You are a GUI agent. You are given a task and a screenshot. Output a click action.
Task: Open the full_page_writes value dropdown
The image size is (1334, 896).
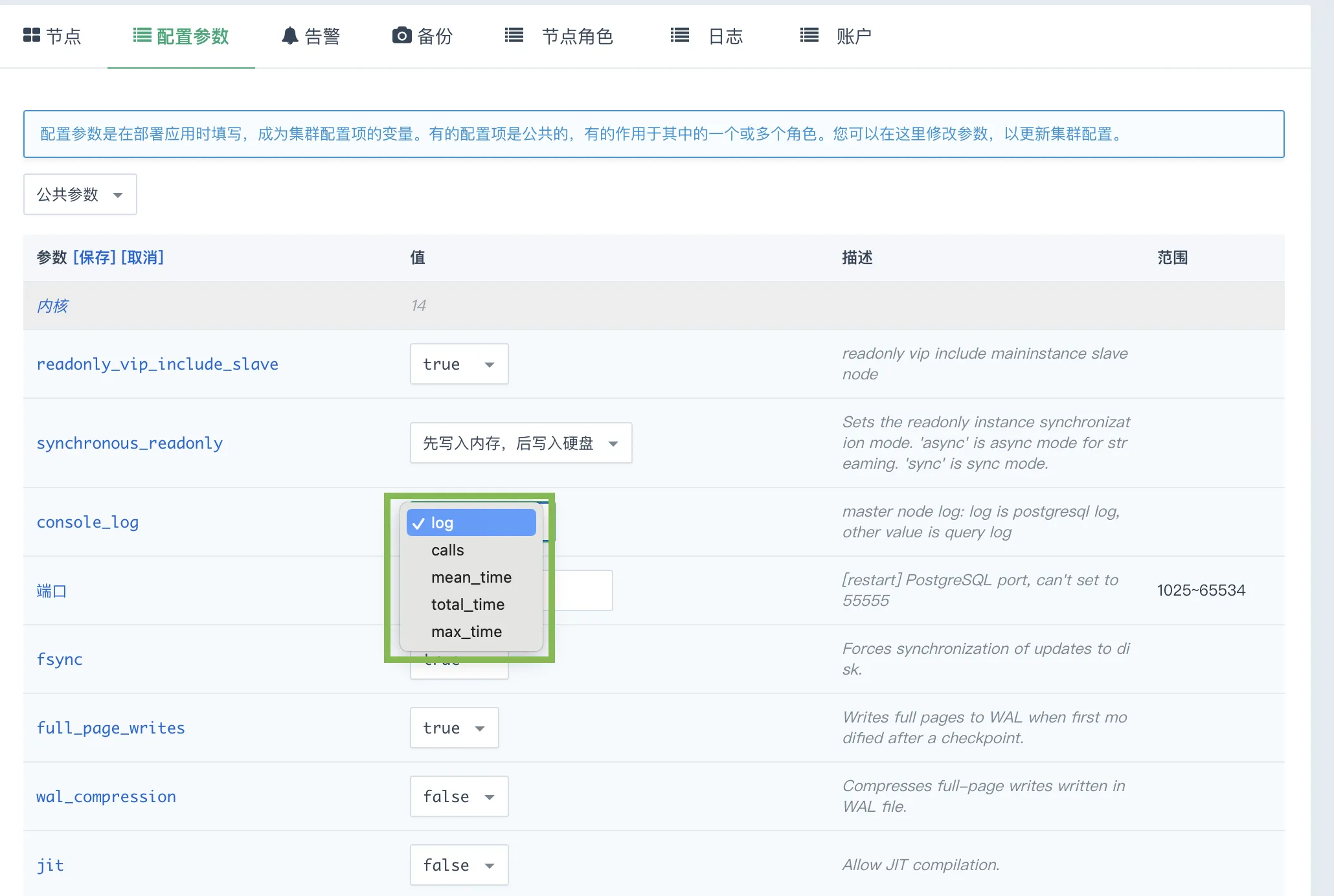(x=455, y=728)
